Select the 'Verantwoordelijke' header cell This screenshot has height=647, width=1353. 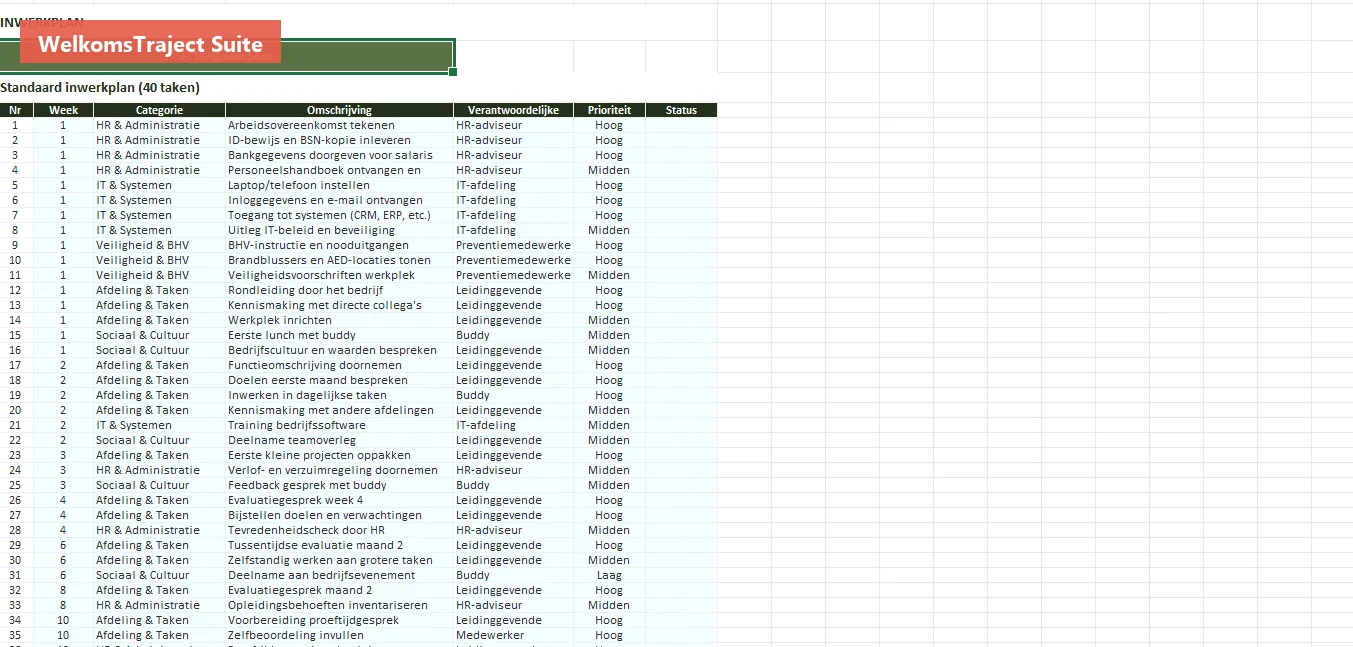[514, 110]
